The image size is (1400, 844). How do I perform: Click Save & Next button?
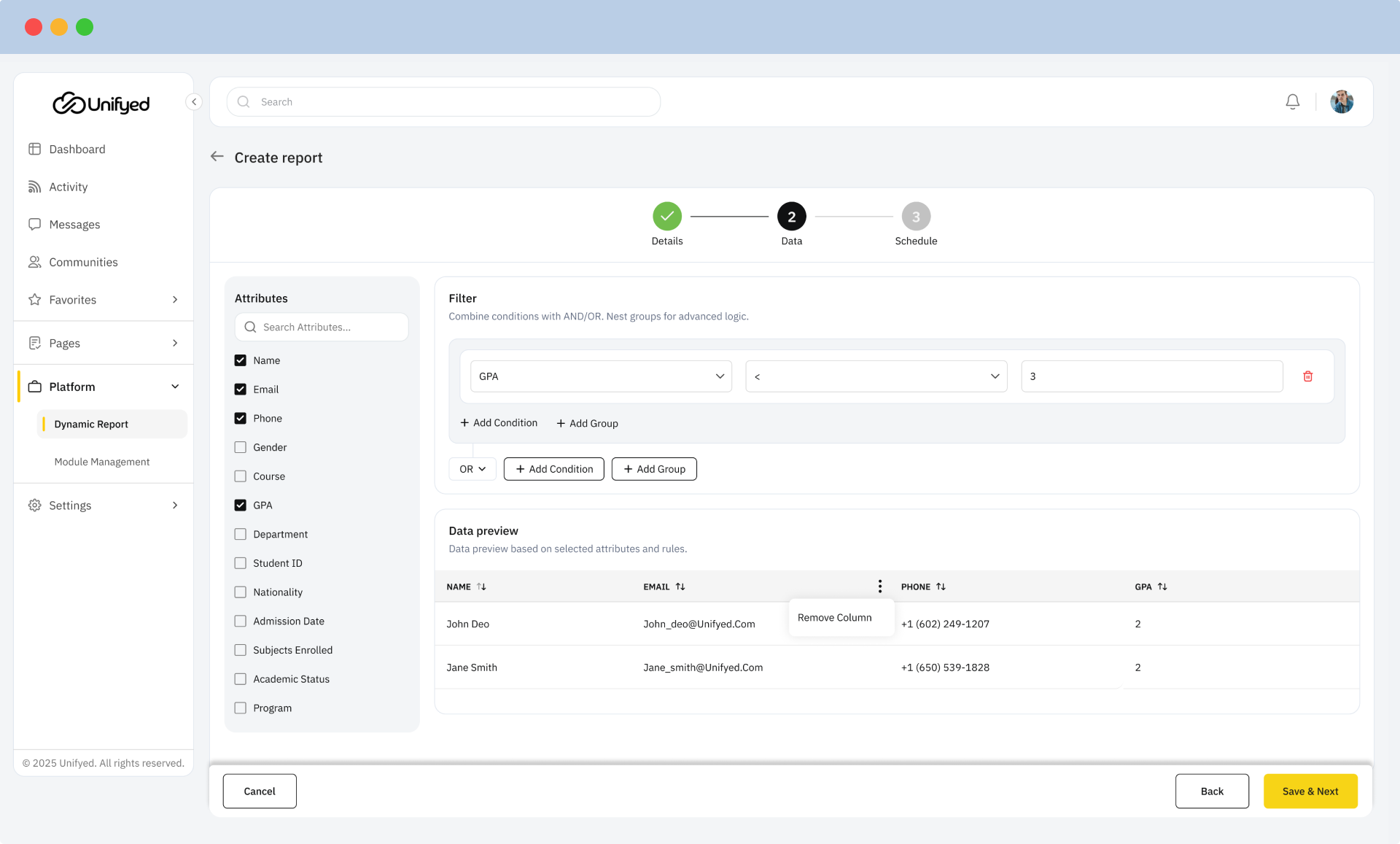pos(1310,791)
